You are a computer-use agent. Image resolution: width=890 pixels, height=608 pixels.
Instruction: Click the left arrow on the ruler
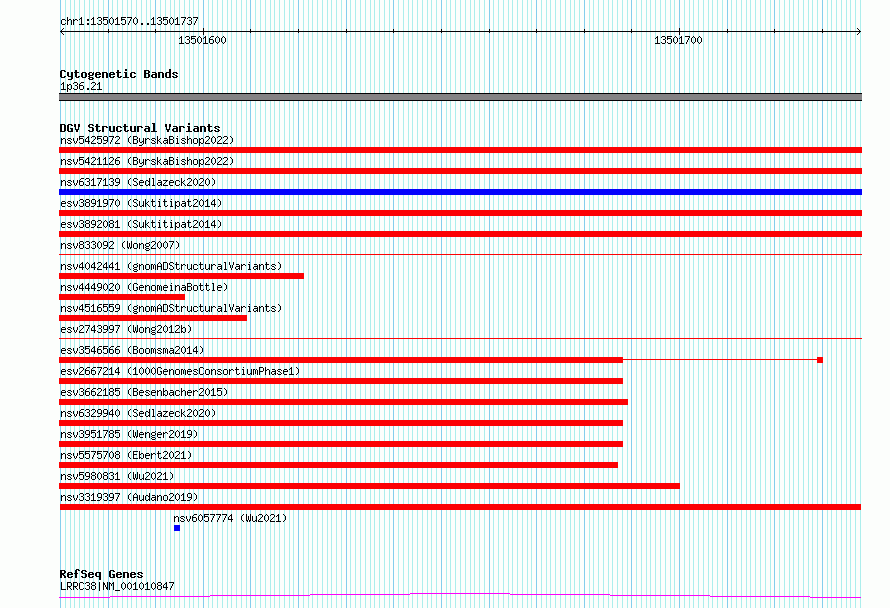62,32
